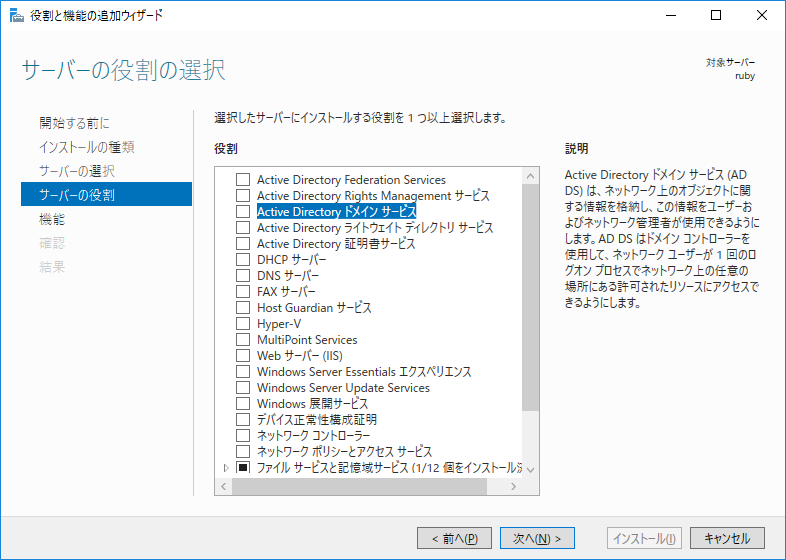Tick the MultiPoint Services checkbox
The width and height of the screenshot is (786, 560).
click(x=243, y=339)
